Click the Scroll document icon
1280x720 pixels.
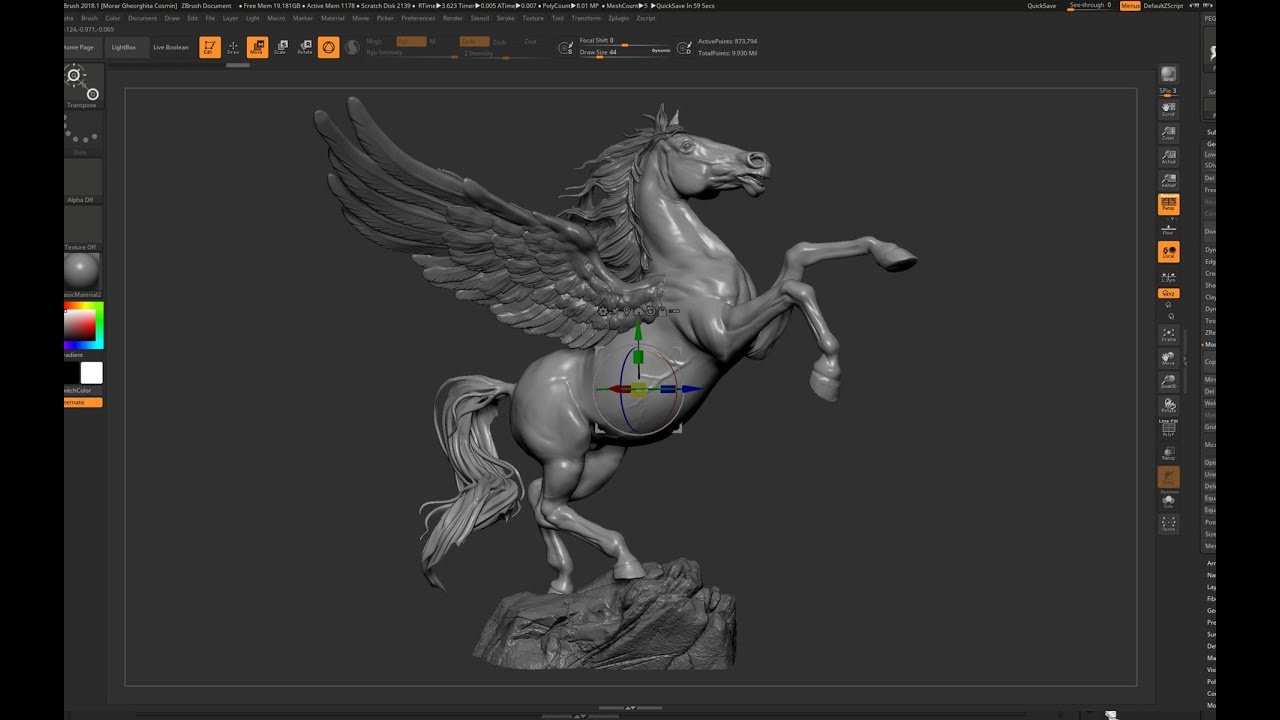(1168, 109)
